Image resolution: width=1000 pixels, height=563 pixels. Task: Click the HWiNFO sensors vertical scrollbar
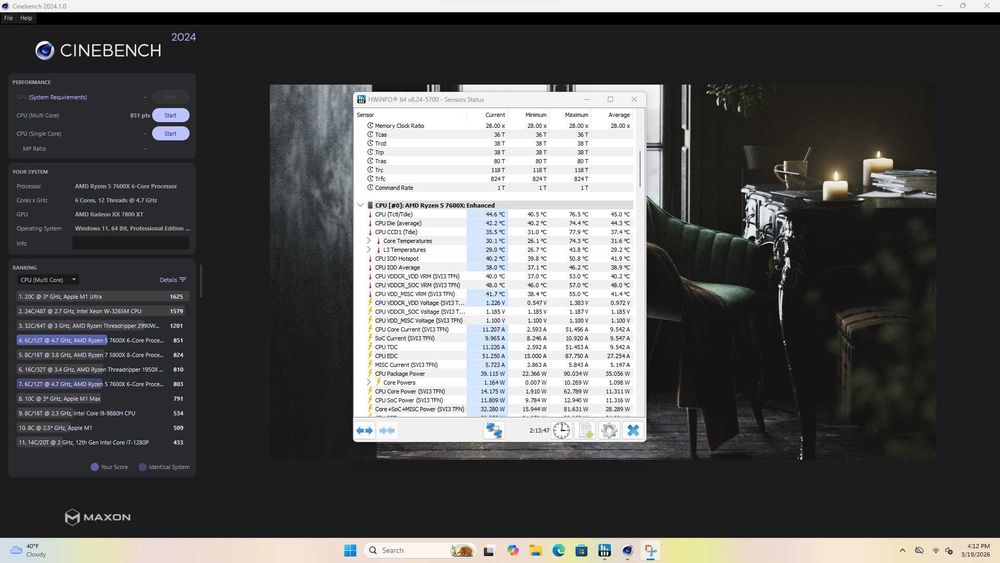(640, 169)
